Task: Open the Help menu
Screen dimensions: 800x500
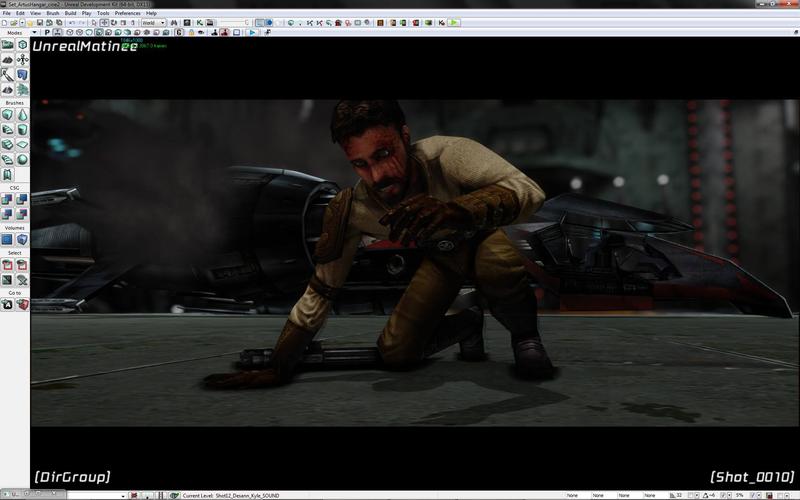Action: pyautogui.click(x=152, y=13)
